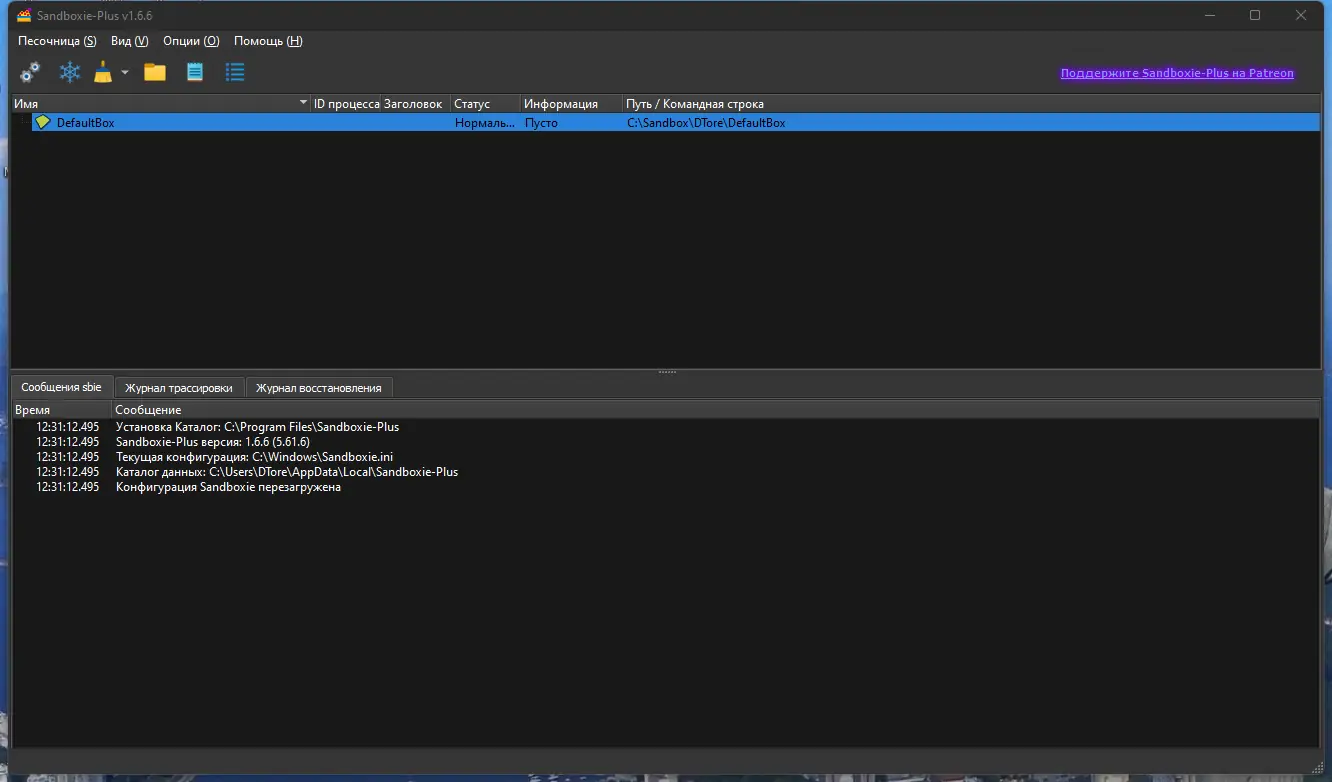Open the Опции menu
The height and width of the screenshot is (782, 1332).
191,41
